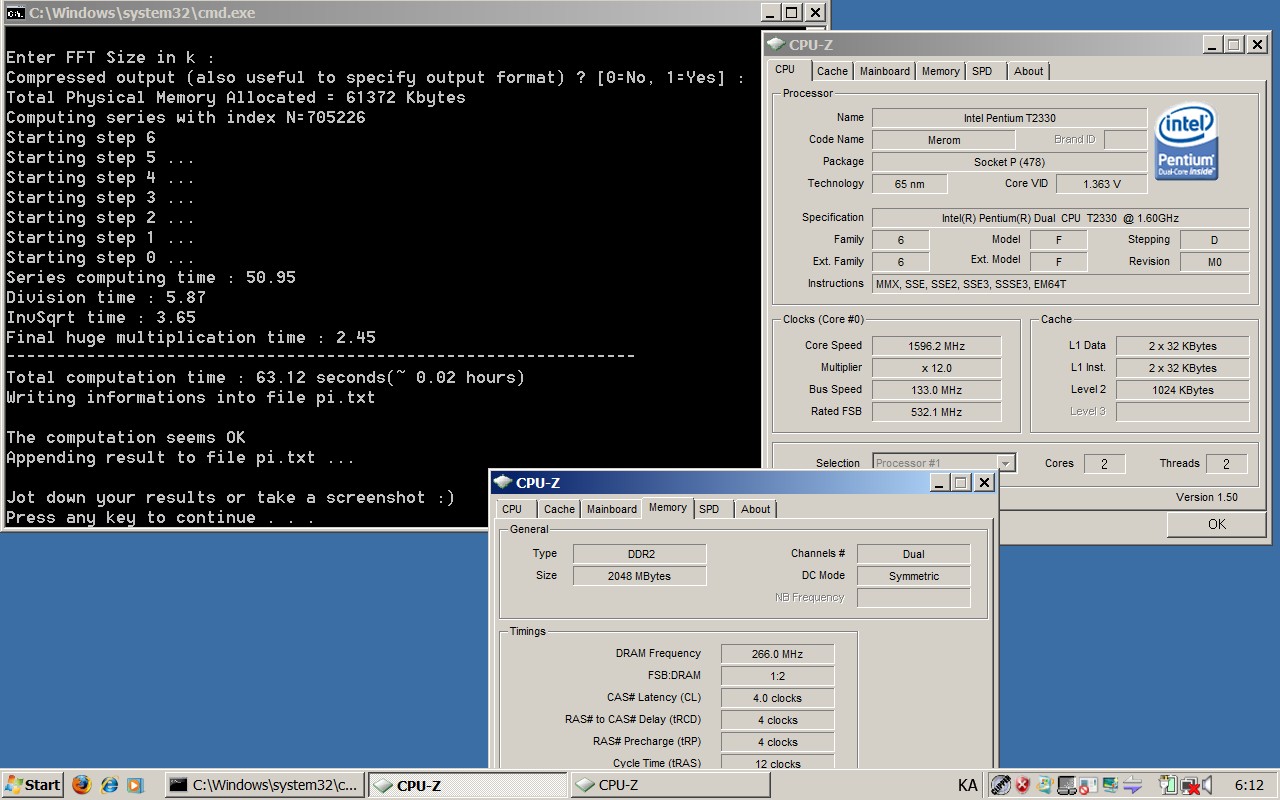Click the Series computing time 50.95 line

(x=151, y=277)
